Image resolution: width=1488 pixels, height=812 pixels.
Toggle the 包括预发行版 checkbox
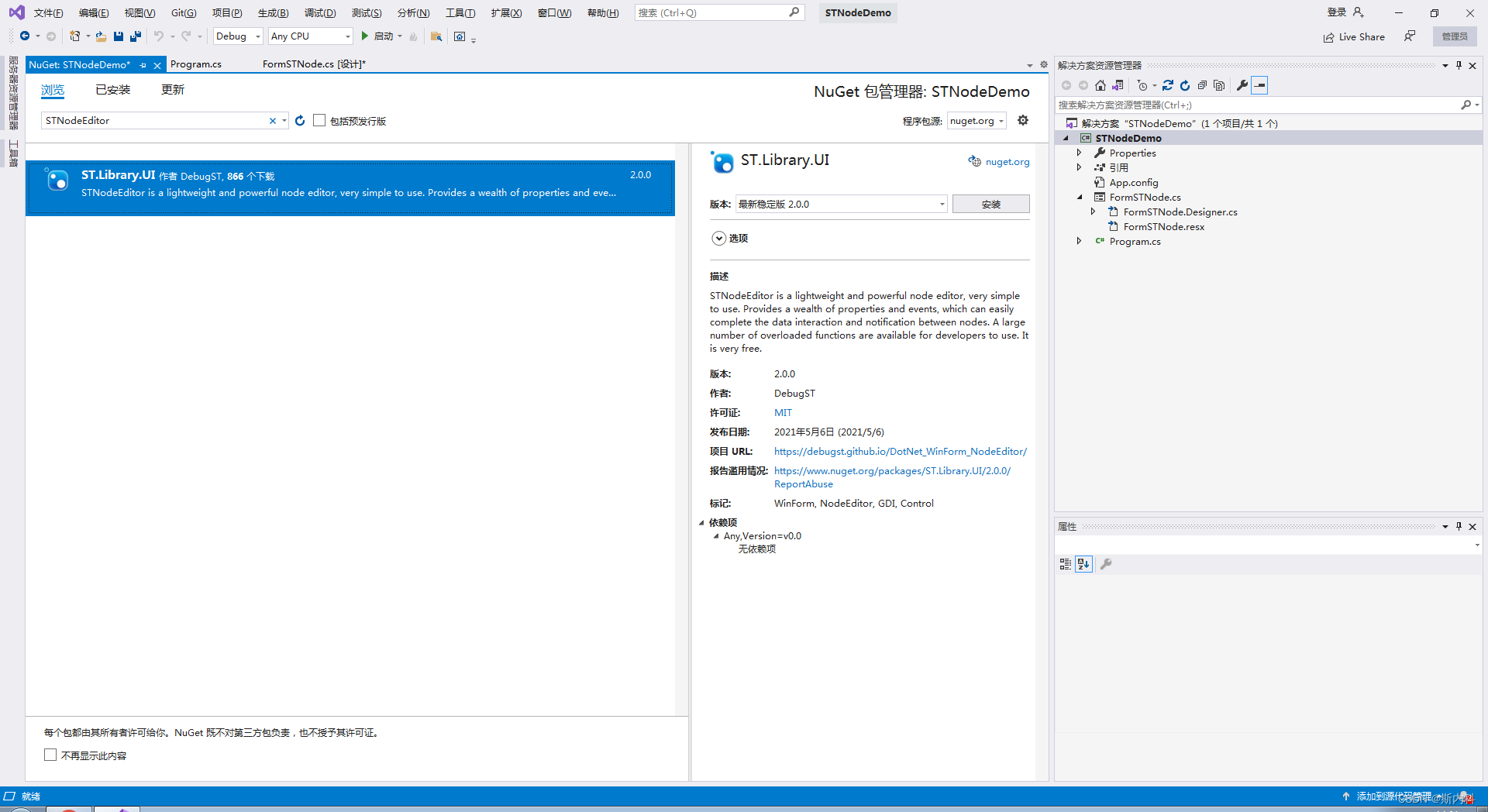pos(319,120)
